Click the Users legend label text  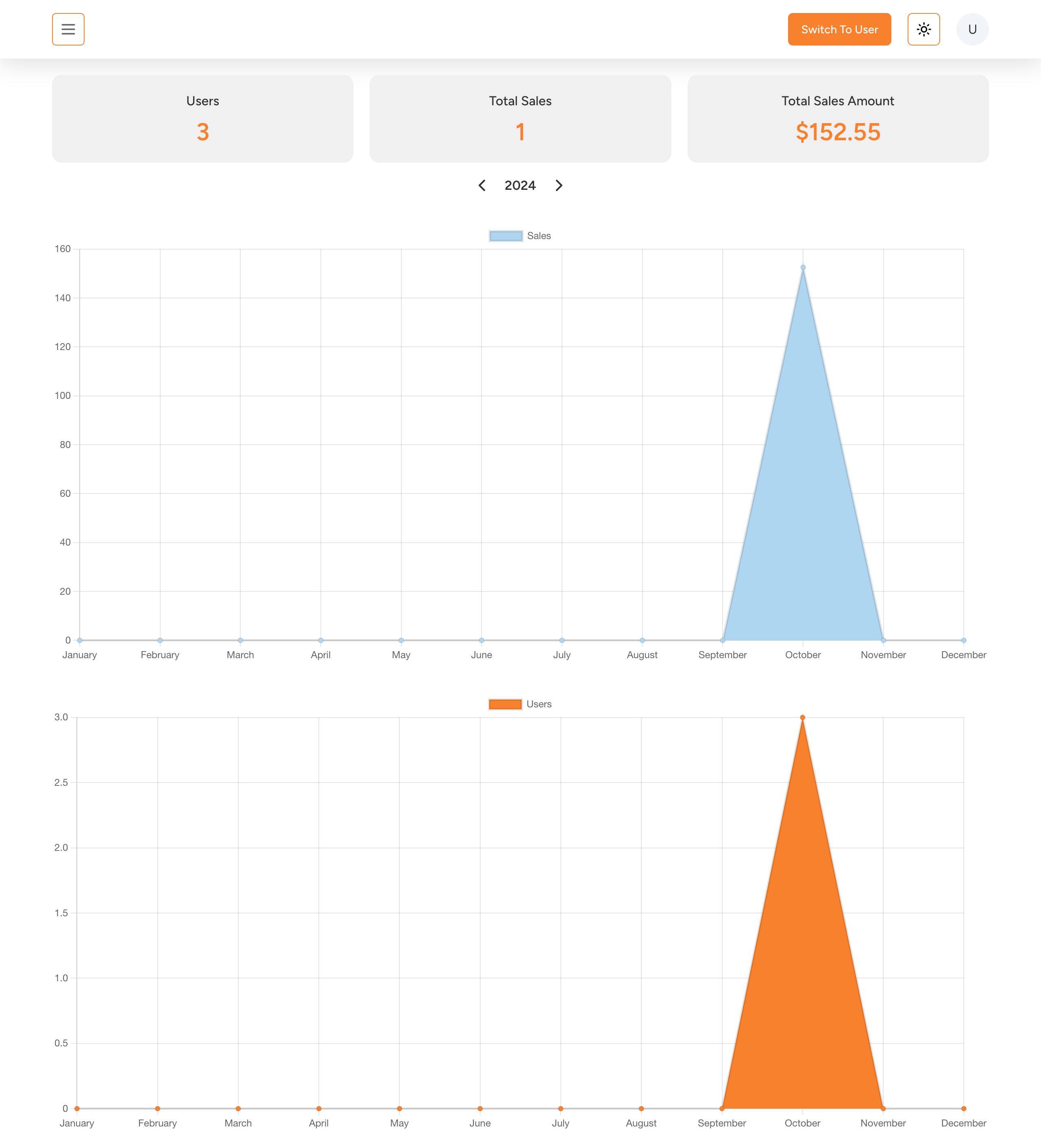[x=539, y=704]
